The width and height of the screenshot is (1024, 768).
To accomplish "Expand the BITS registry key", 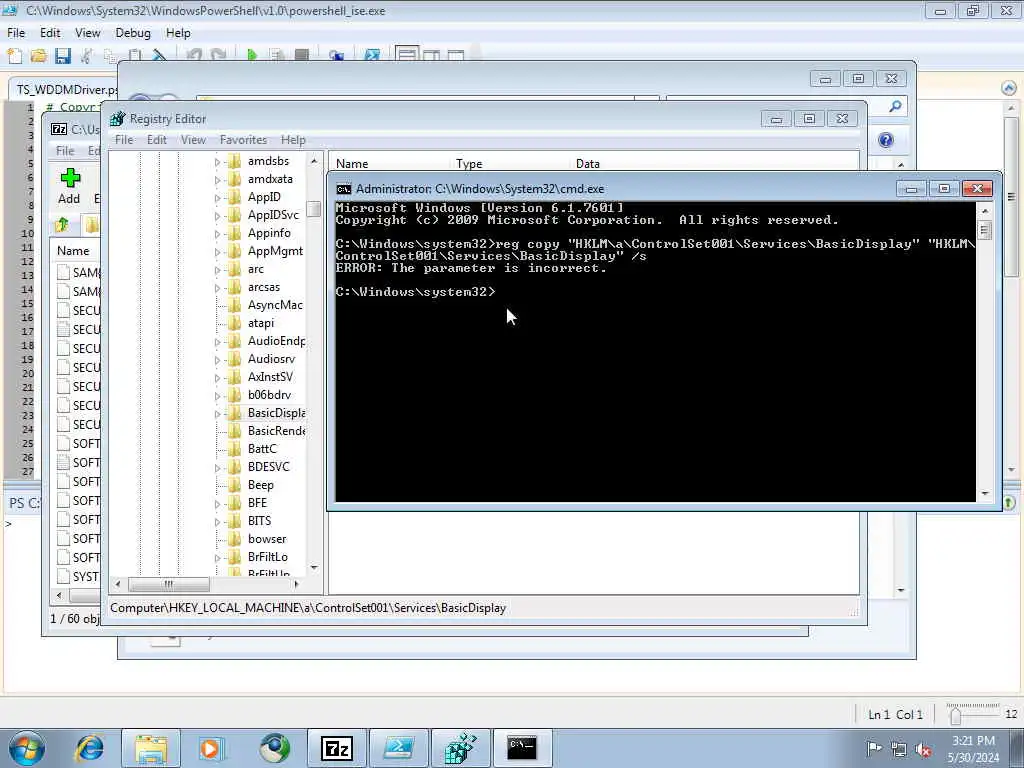I will (217, 521).
